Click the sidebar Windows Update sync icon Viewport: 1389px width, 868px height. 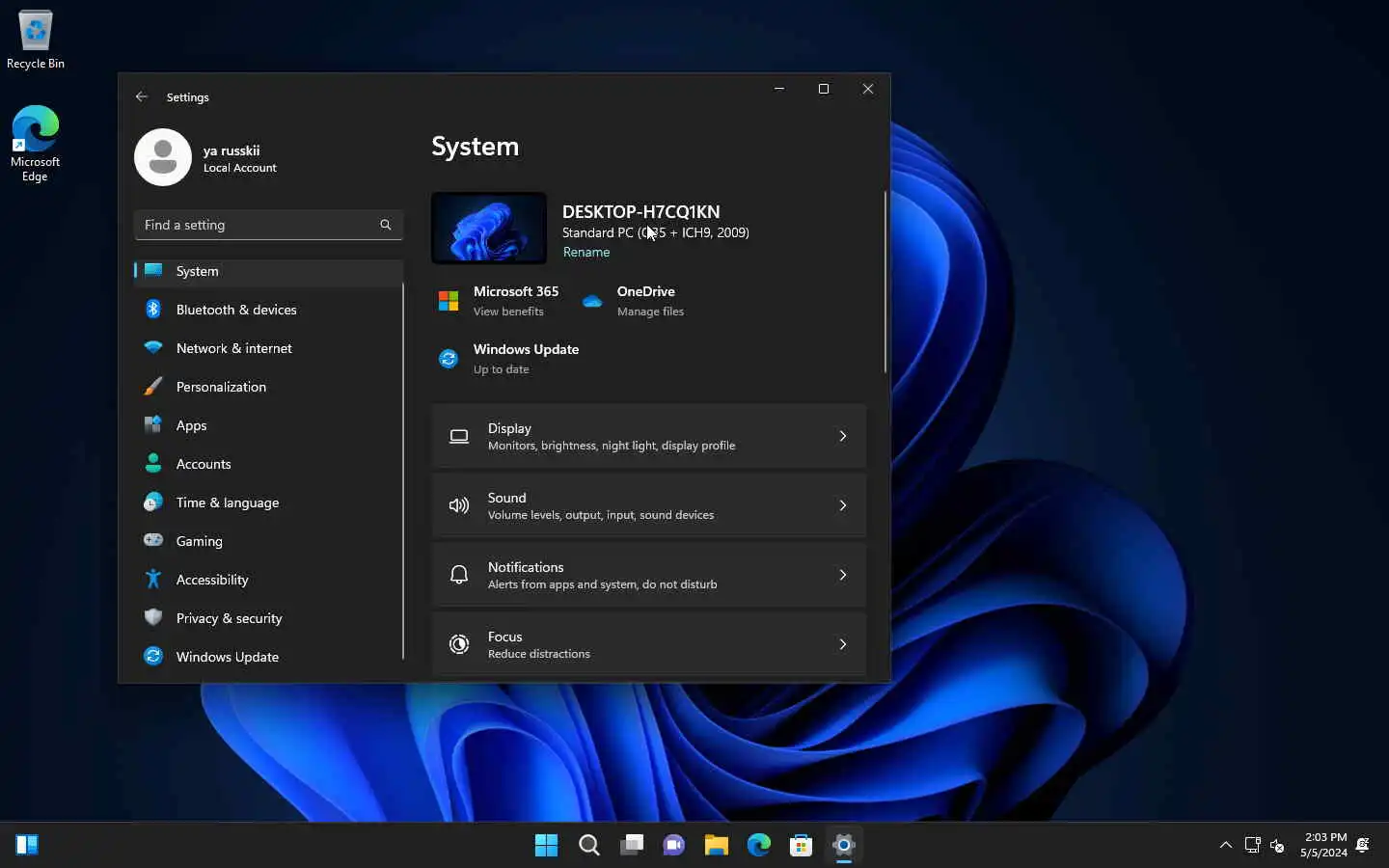click(x=152, y=656)
